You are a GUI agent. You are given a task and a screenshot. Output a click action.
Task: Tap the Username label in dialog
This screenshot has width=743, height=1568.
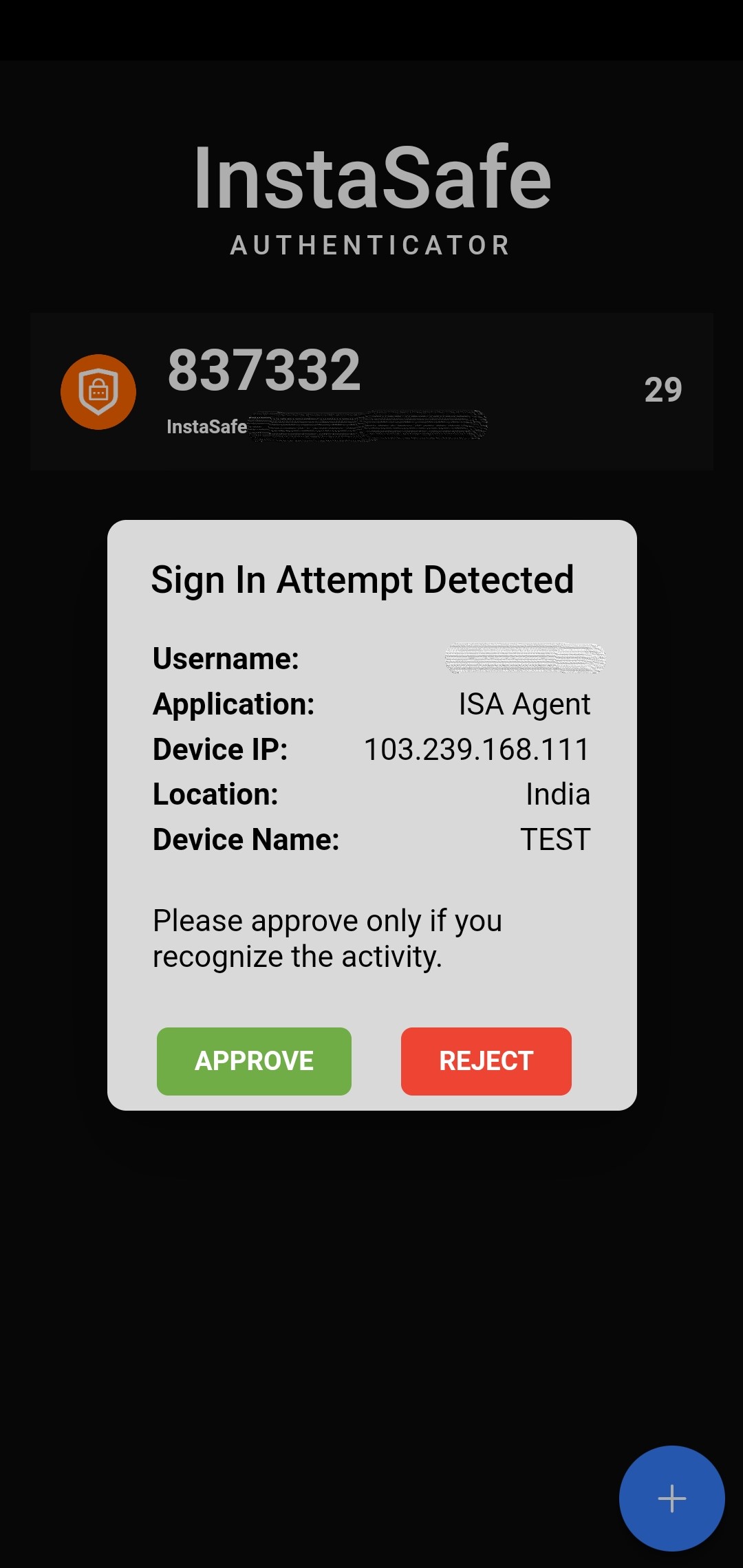[x=226, y=659]
